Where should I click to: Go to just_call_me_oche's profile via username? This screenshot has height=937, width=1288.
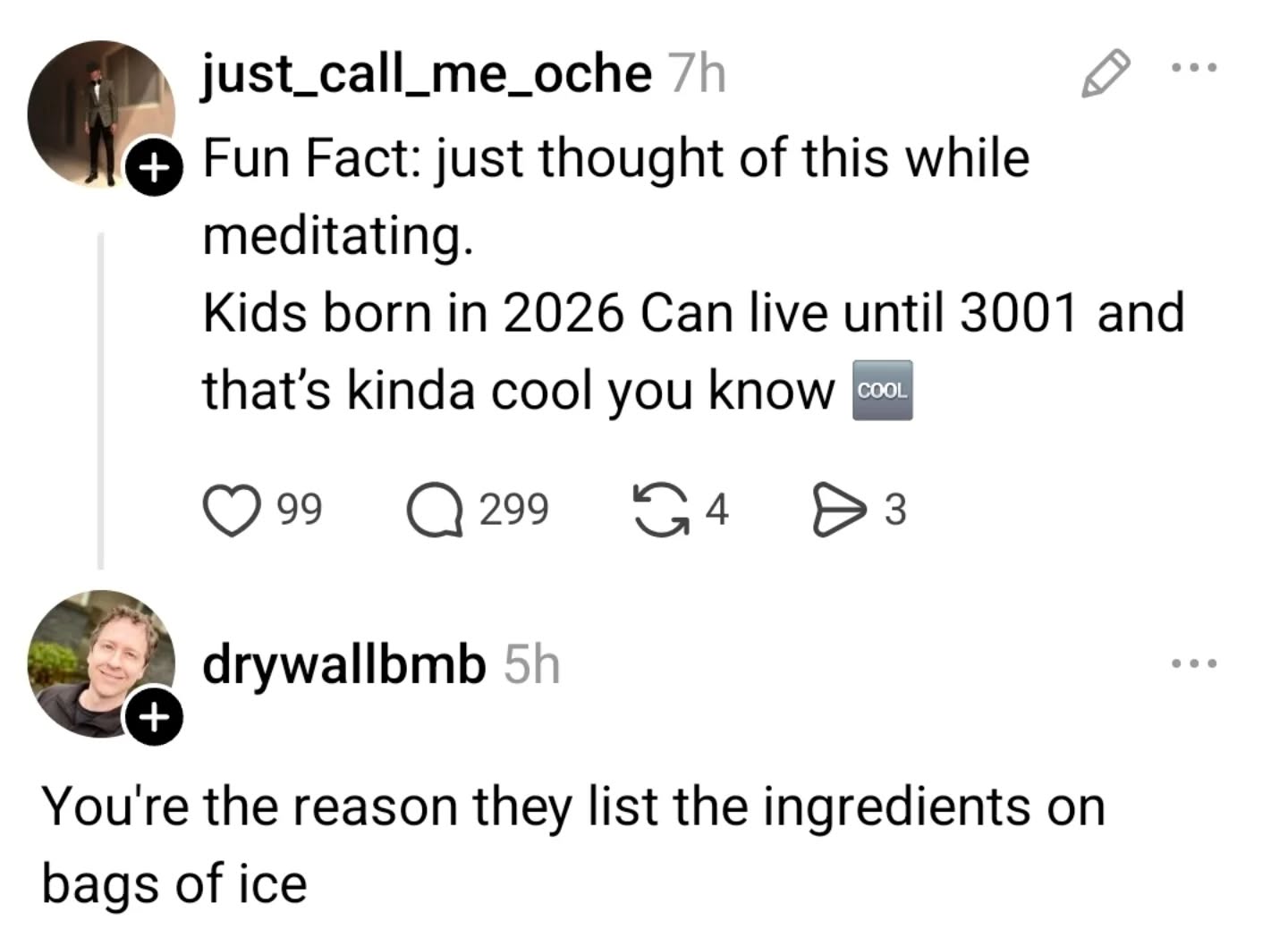(x=427, y=73)
